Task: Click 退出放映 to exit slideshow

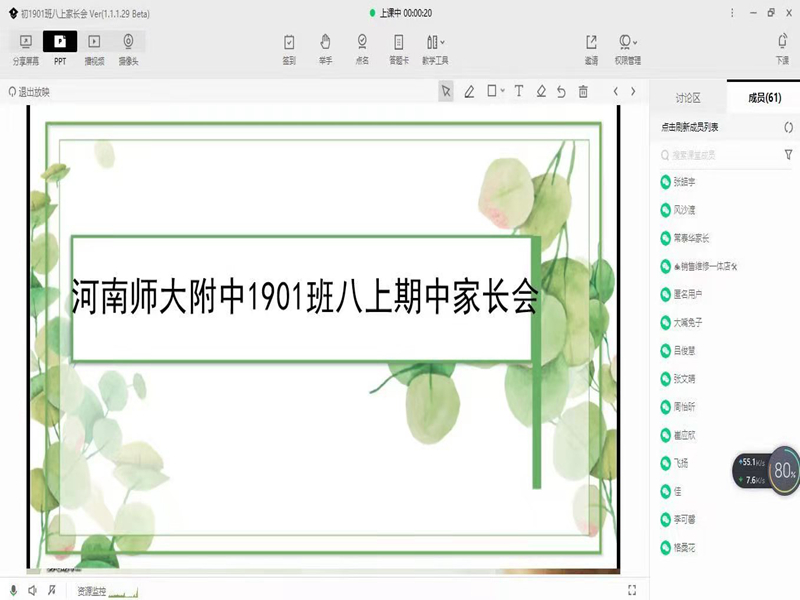Action: (29, 92)
